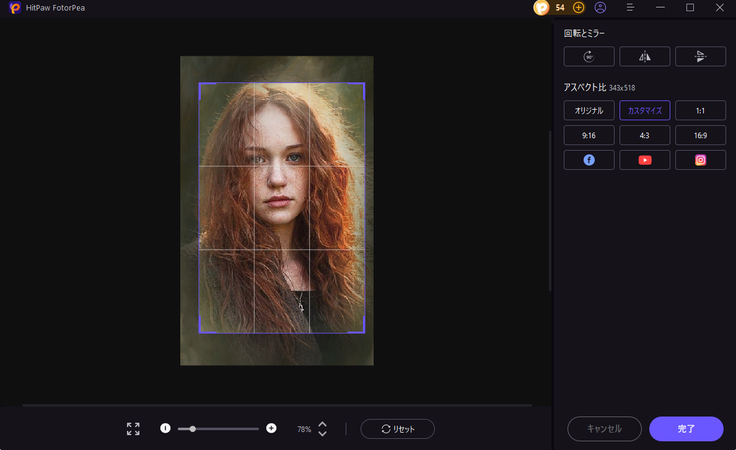Select the YouTube aspect ratio preset
736x450 pixels.
[645, 160]
